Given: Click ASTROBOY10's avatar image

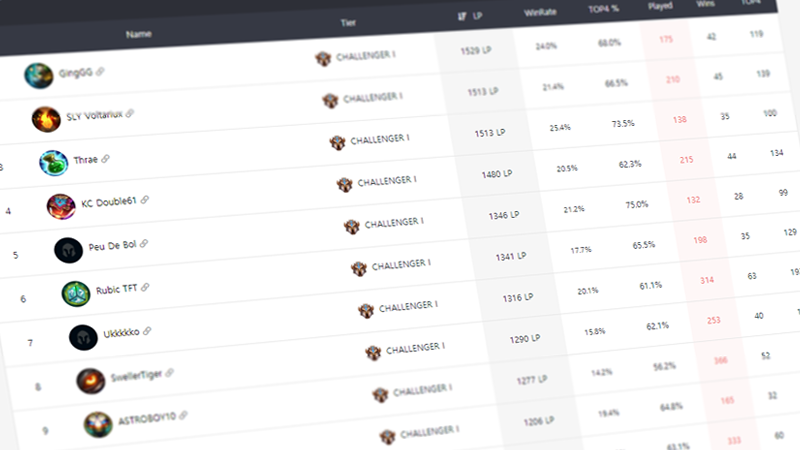Looking at the screenshot, I should click(x=98, y=424).
